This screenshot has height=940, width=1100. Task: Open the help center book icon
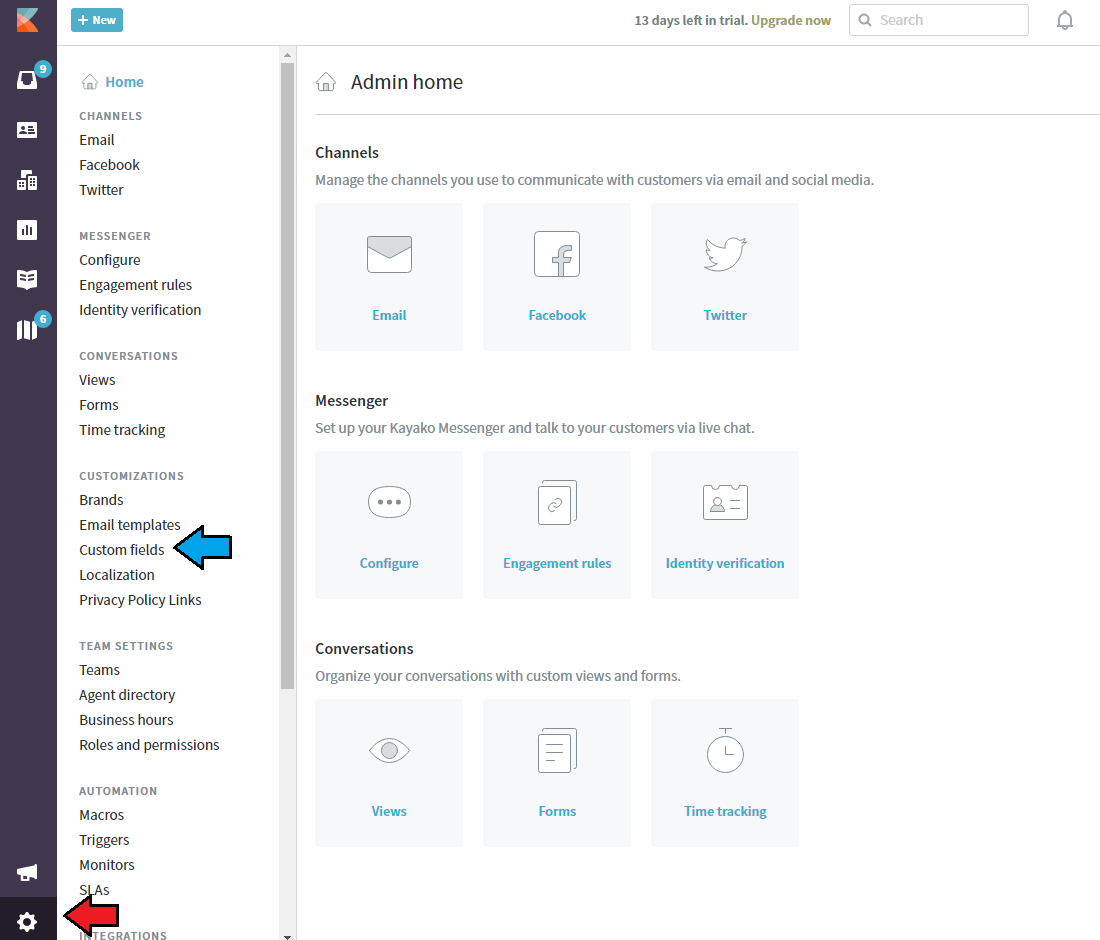point(27,280)
